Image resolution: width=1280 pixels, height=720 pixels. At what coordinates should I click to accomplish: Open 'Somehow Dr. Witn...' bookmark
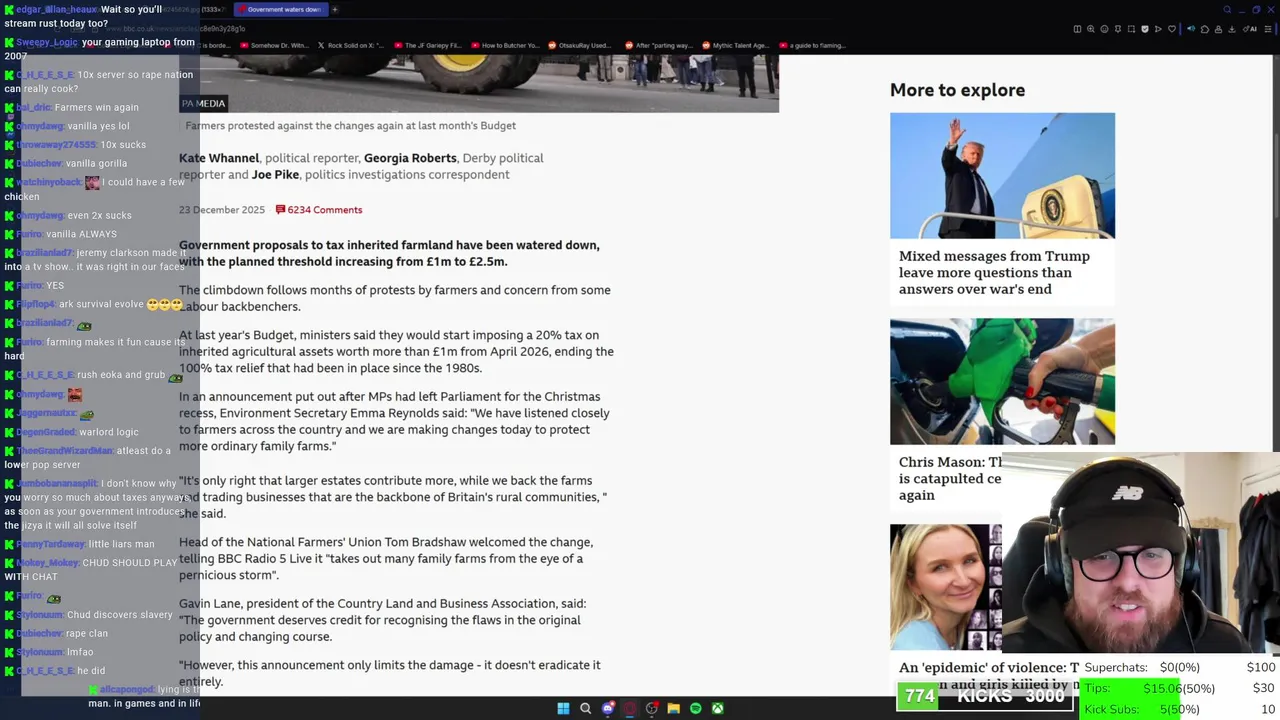coord(275,45)
